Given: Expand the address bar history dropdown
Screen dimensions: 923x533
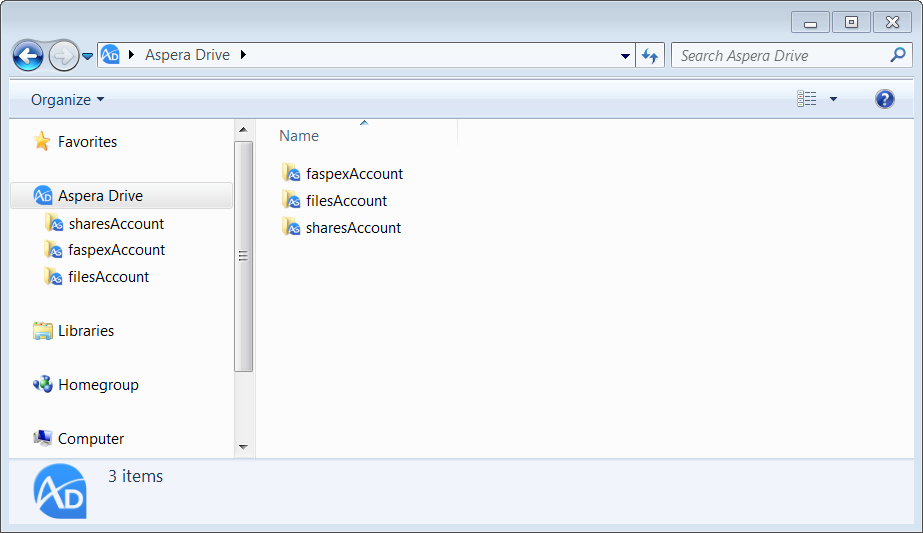Looking at the screenshot, I should click(x=625, y=56).
